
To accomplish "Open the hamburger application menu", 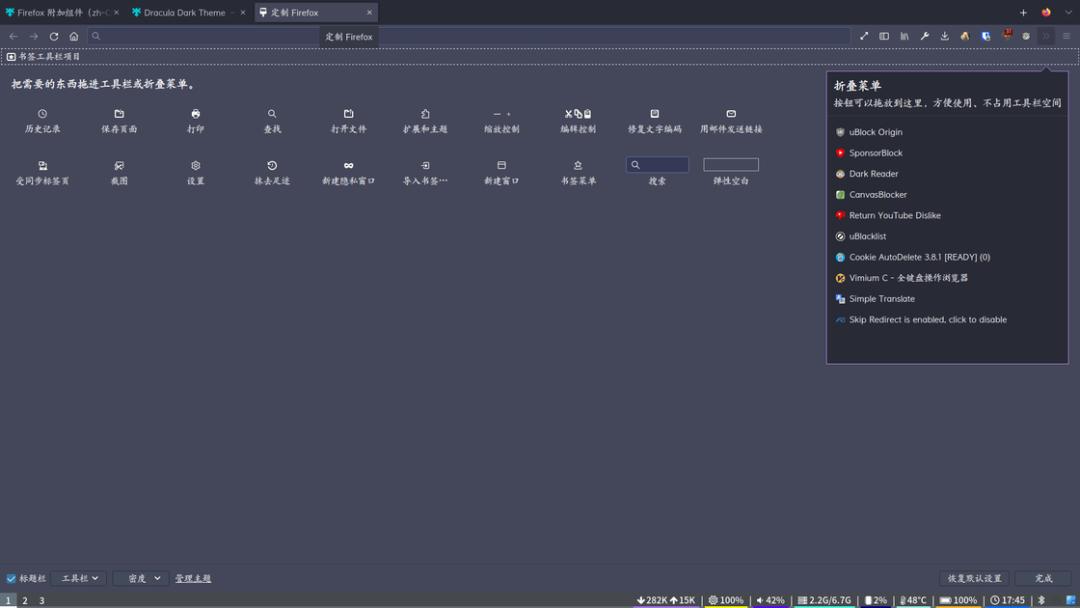I will click(x=1066, y=36).
